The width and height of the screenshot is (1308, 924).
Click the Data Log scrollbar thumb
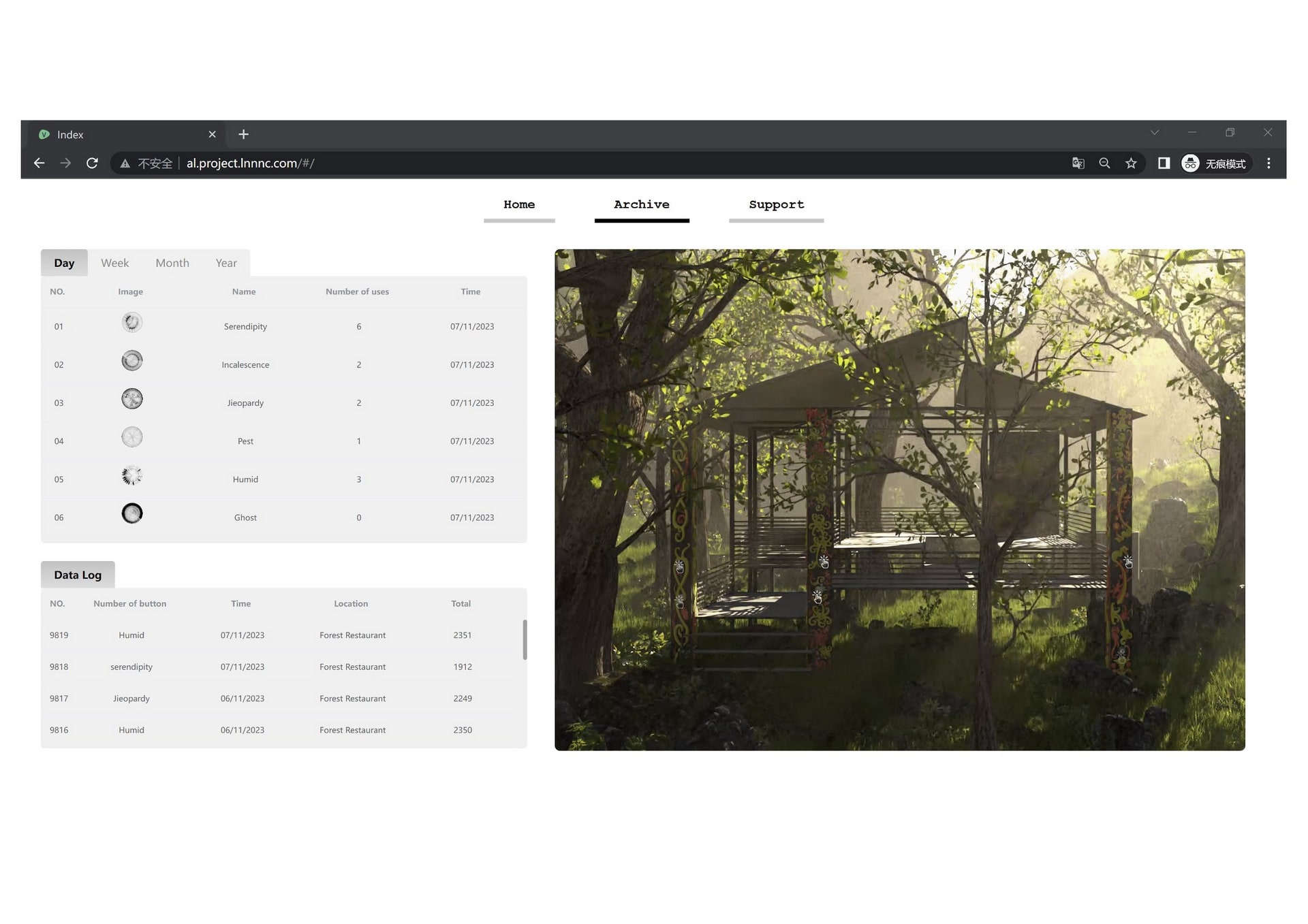pos(525,639)
